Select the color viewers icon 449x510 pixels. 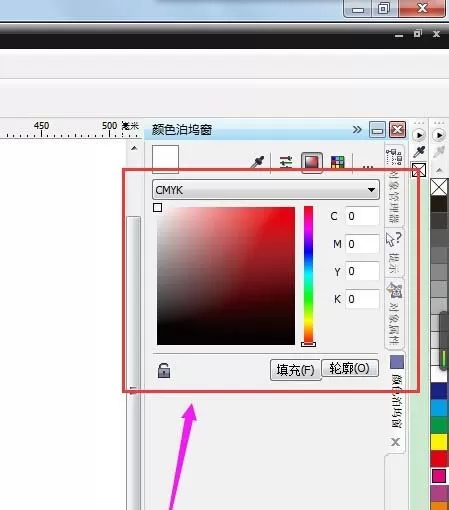[x=312, y=162]
